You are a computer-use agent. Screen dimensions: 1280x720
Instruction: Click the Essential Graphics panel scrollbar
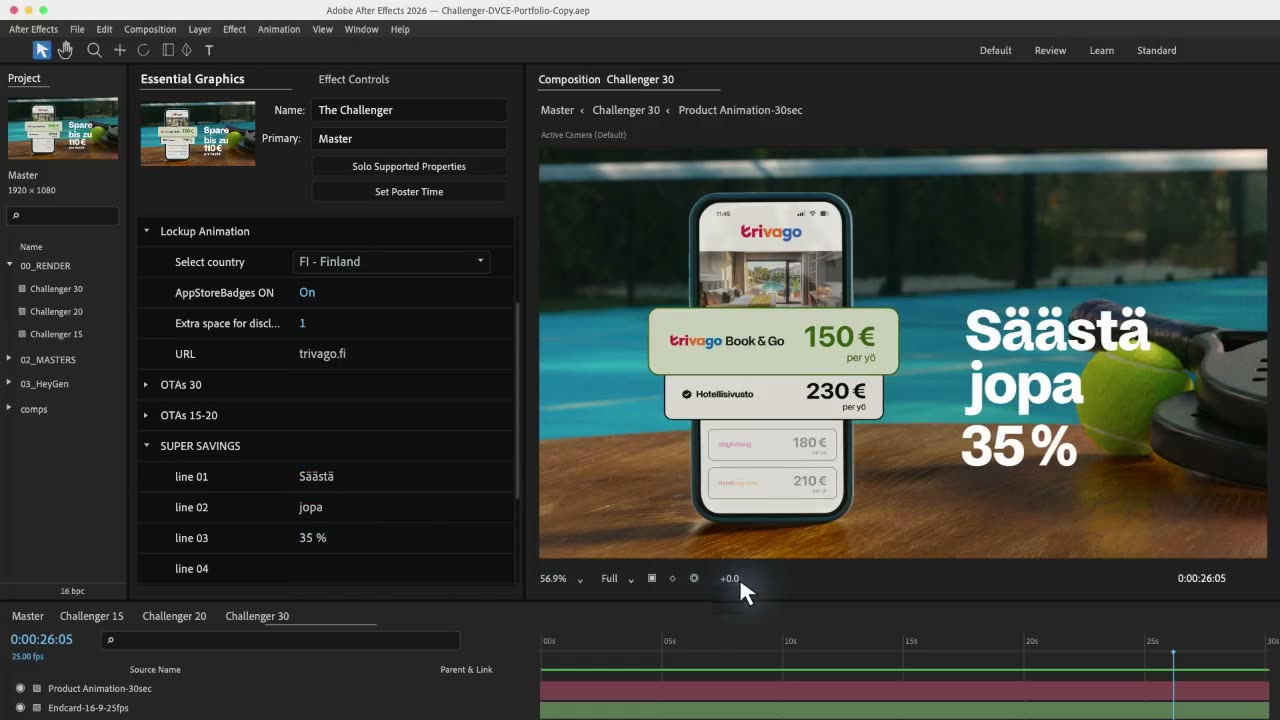(x=517, y=400)
